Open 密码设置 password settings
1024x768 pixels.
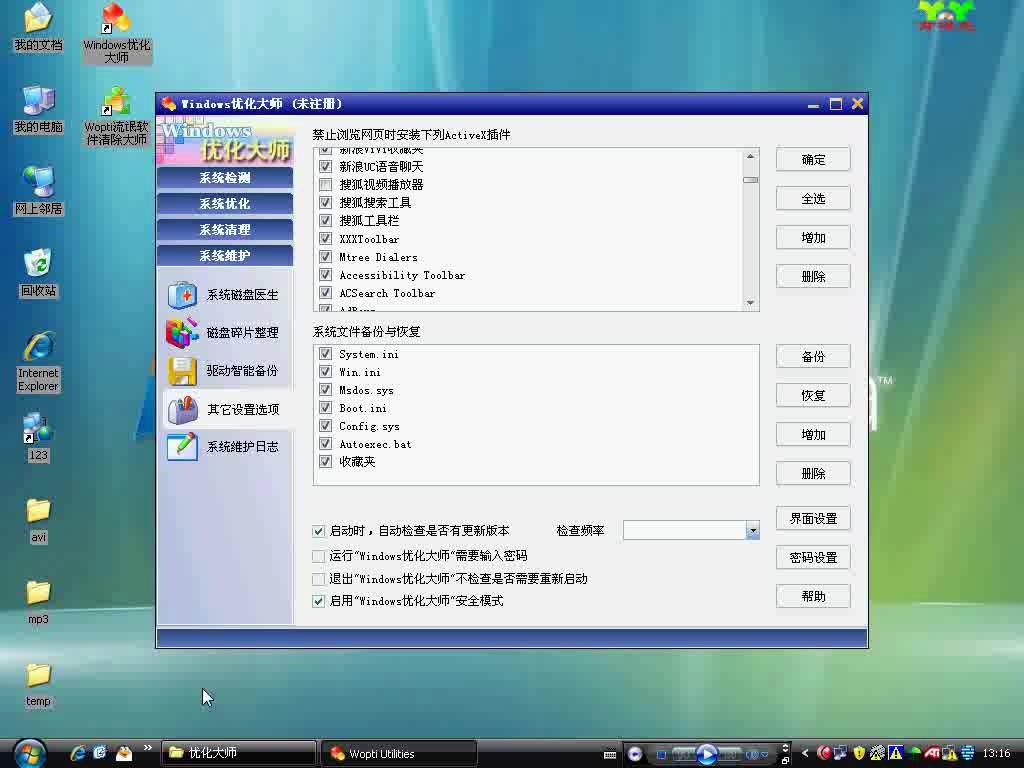click(813, 558)
